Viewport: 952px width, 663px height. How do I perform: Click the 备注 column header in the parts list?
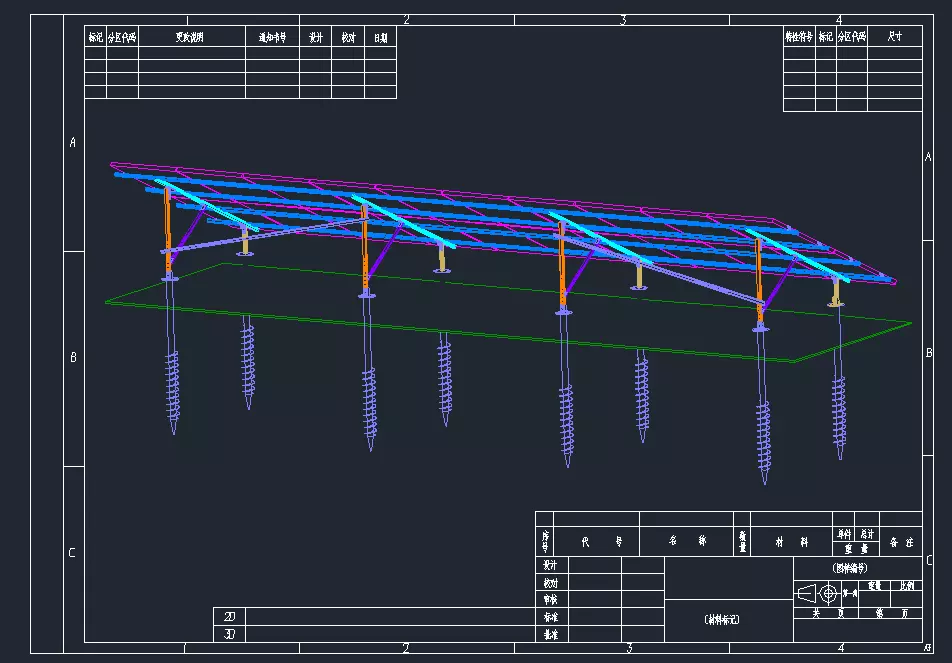click(x=901, y=541)
